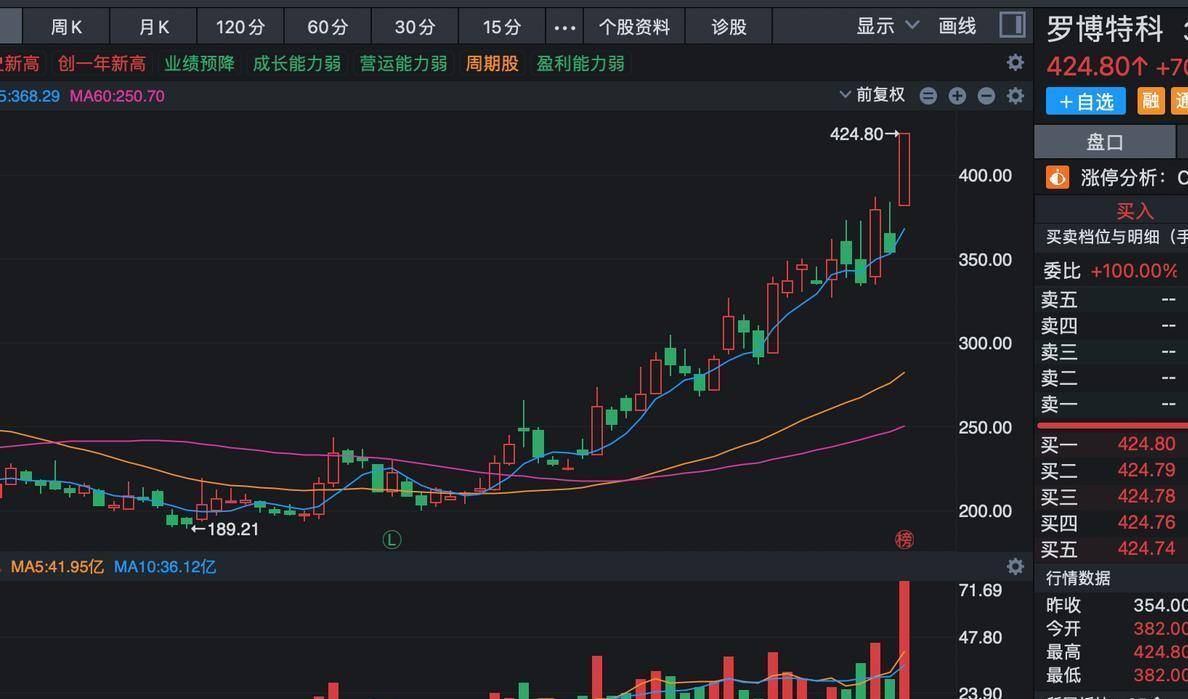Activate the 画线 drawing tool
The width and height of the screenshot is (1188, 699).
coord(957,26)
